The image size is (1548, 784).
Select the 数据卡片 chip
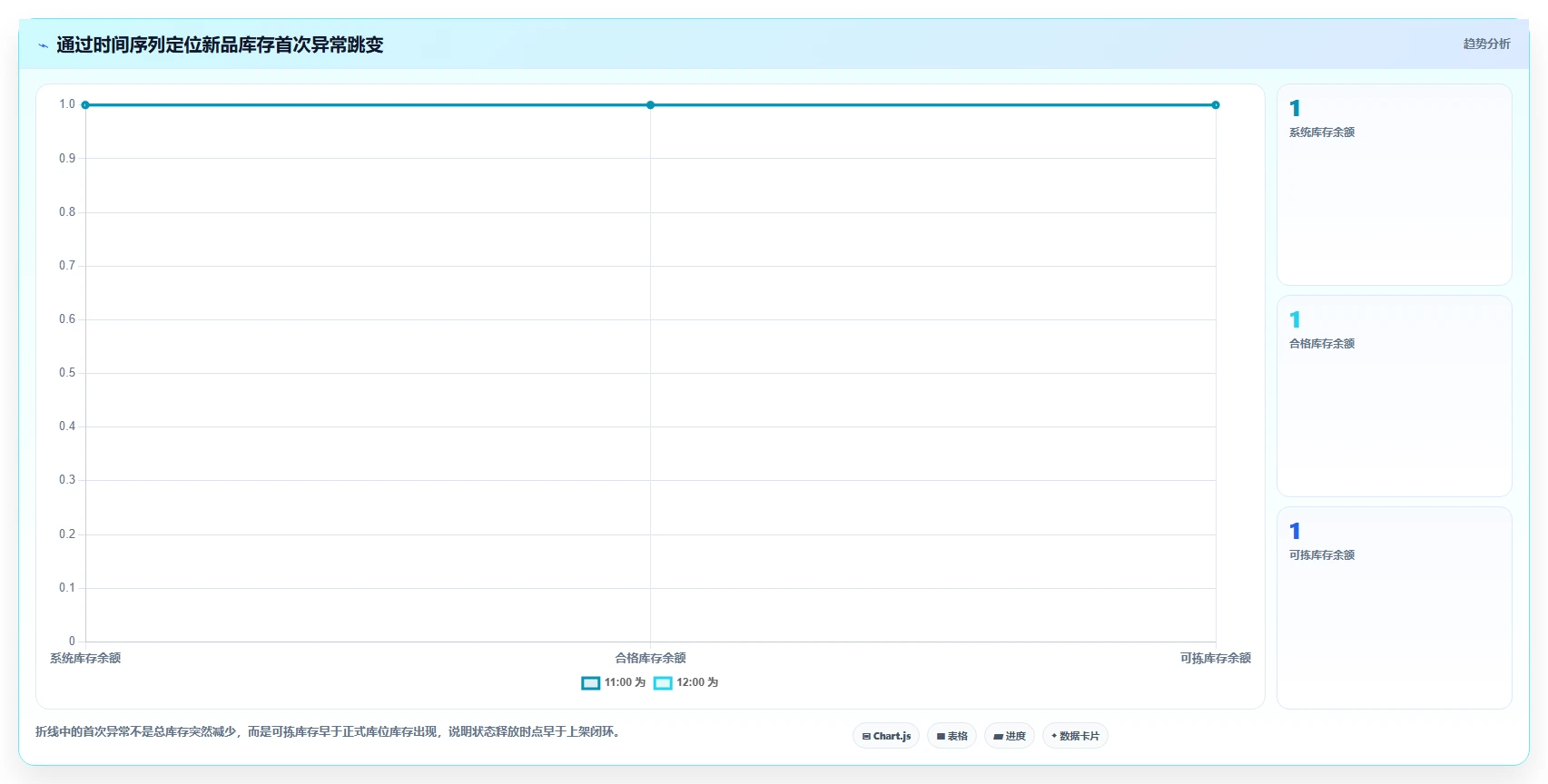click(x=1075, y=736)
